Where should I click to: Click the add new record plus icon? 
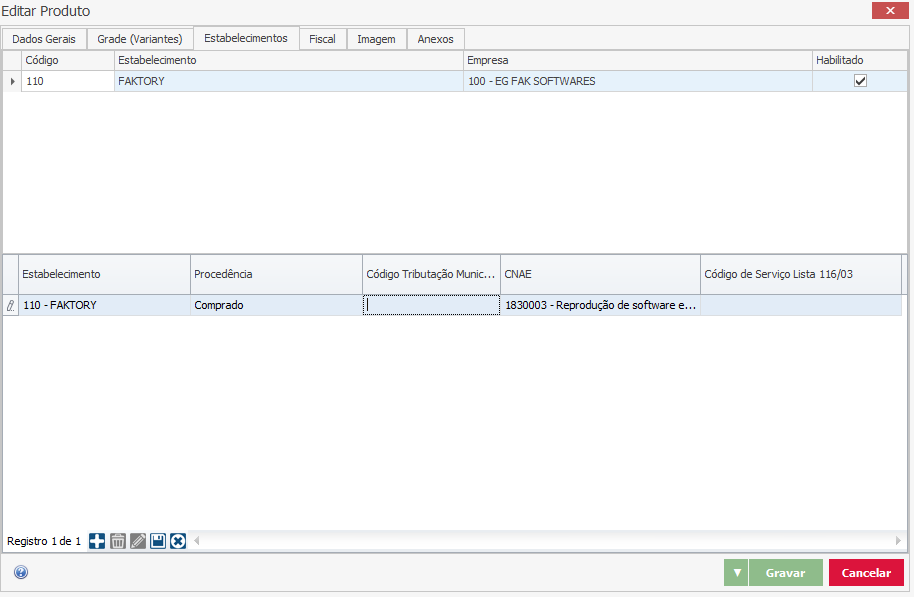[97, 541]
